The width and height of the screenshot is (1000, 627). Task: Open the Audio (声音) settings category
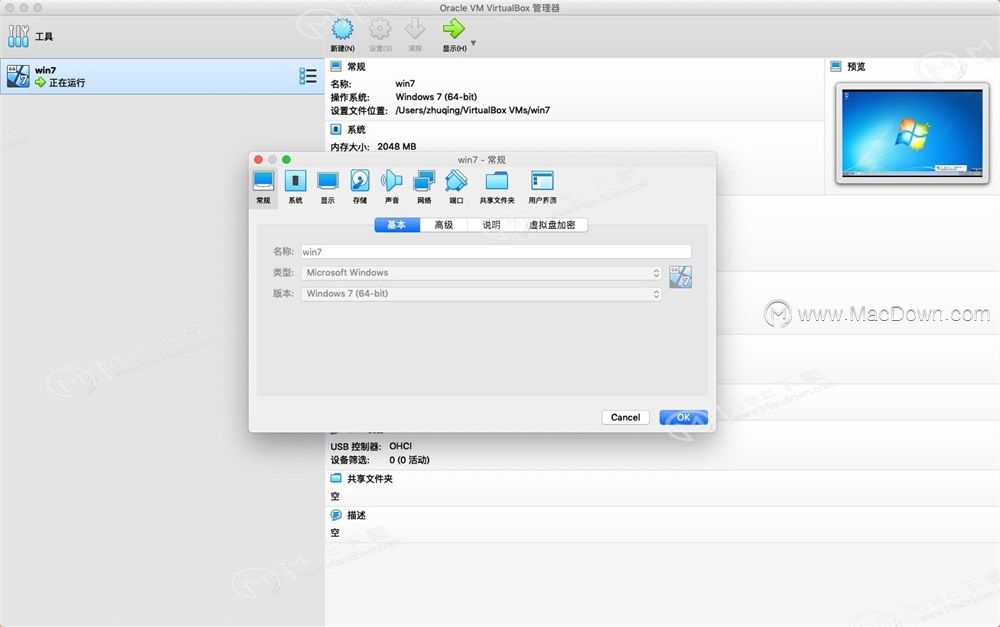pyautogui.click(x=392, y=187)
